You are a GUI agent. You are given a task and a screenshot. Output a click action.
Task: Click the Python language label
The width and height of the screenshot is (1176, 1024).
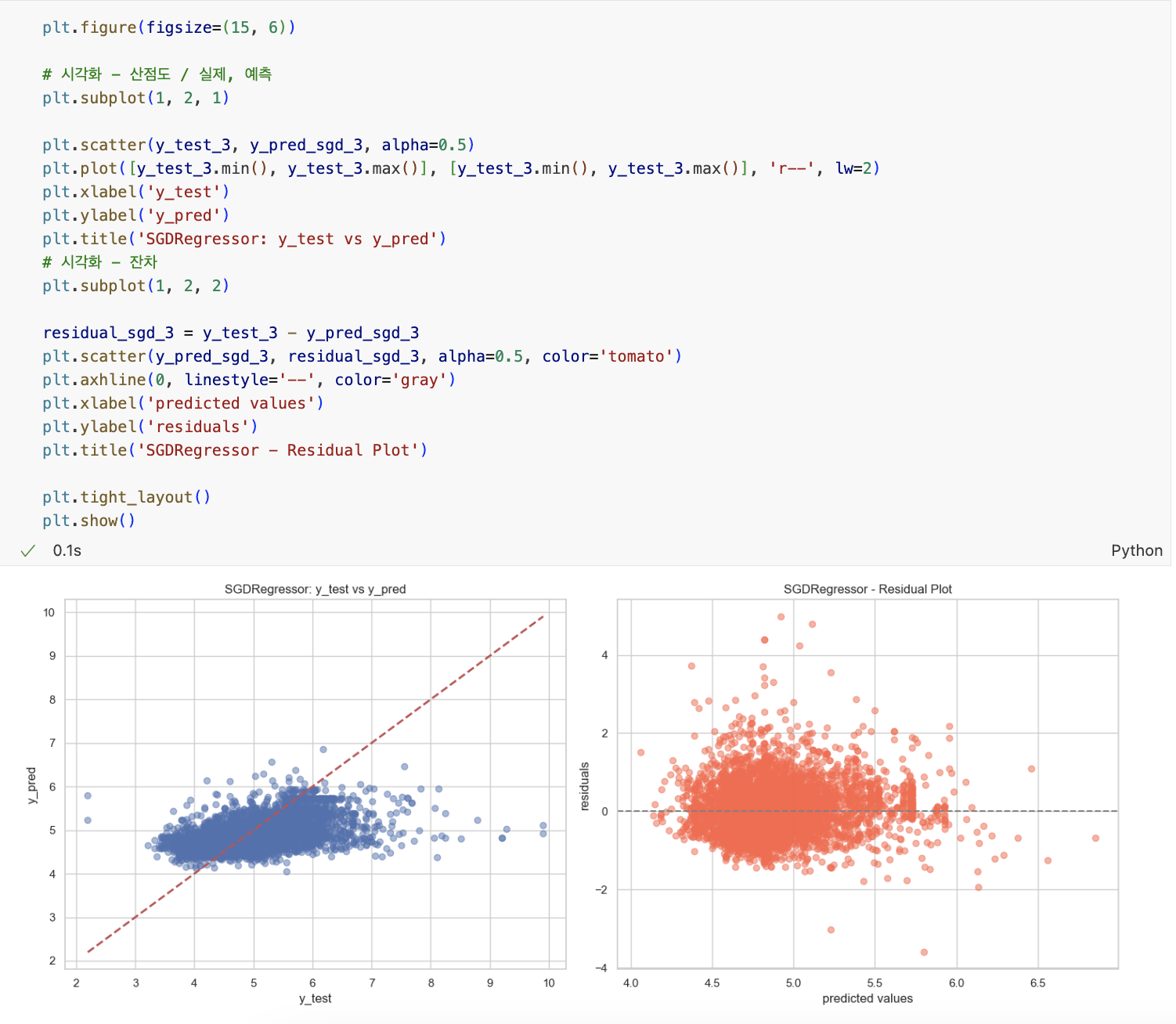[x=1136, y=551]
